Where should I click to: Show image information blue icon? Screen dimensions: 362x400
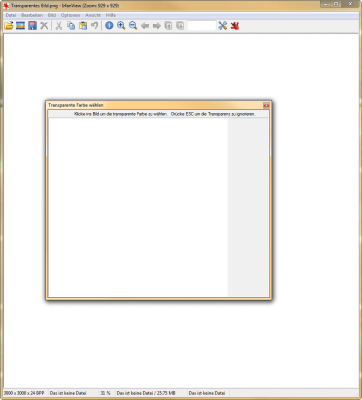pyautogui.click(x=109, y=26)
